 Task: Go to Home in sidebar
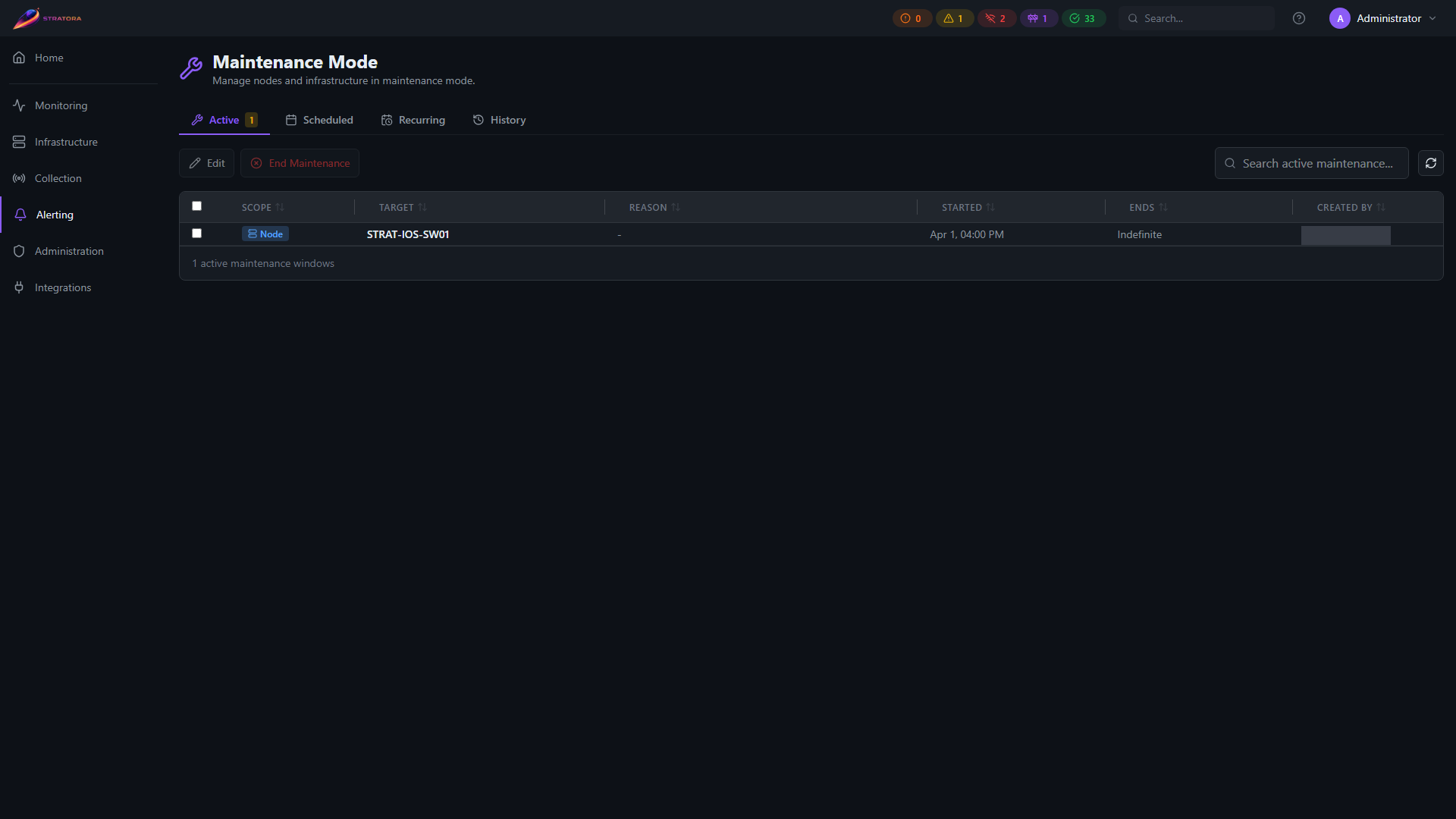coord(79,58)
